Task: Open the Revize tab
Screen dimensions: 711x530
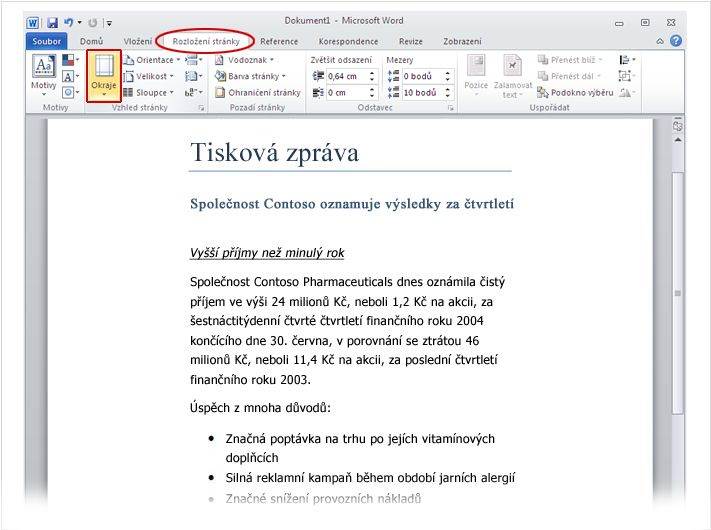Action: [410, 41]
